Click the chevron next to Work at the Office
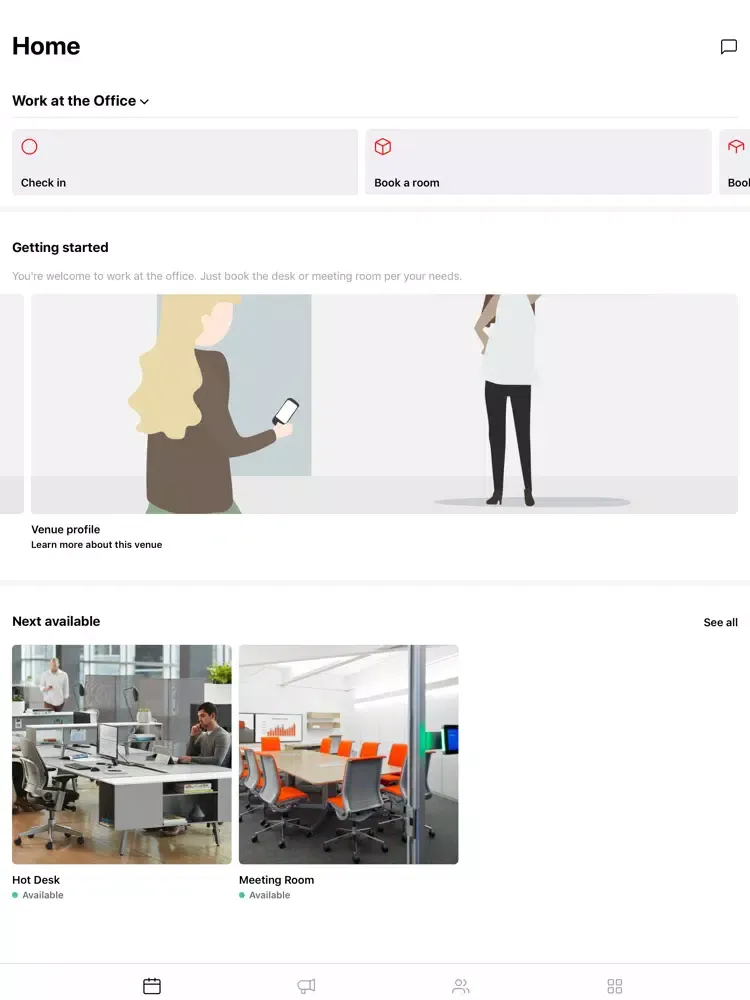Viewport: 750px width, 1000px height. [144, 102]
